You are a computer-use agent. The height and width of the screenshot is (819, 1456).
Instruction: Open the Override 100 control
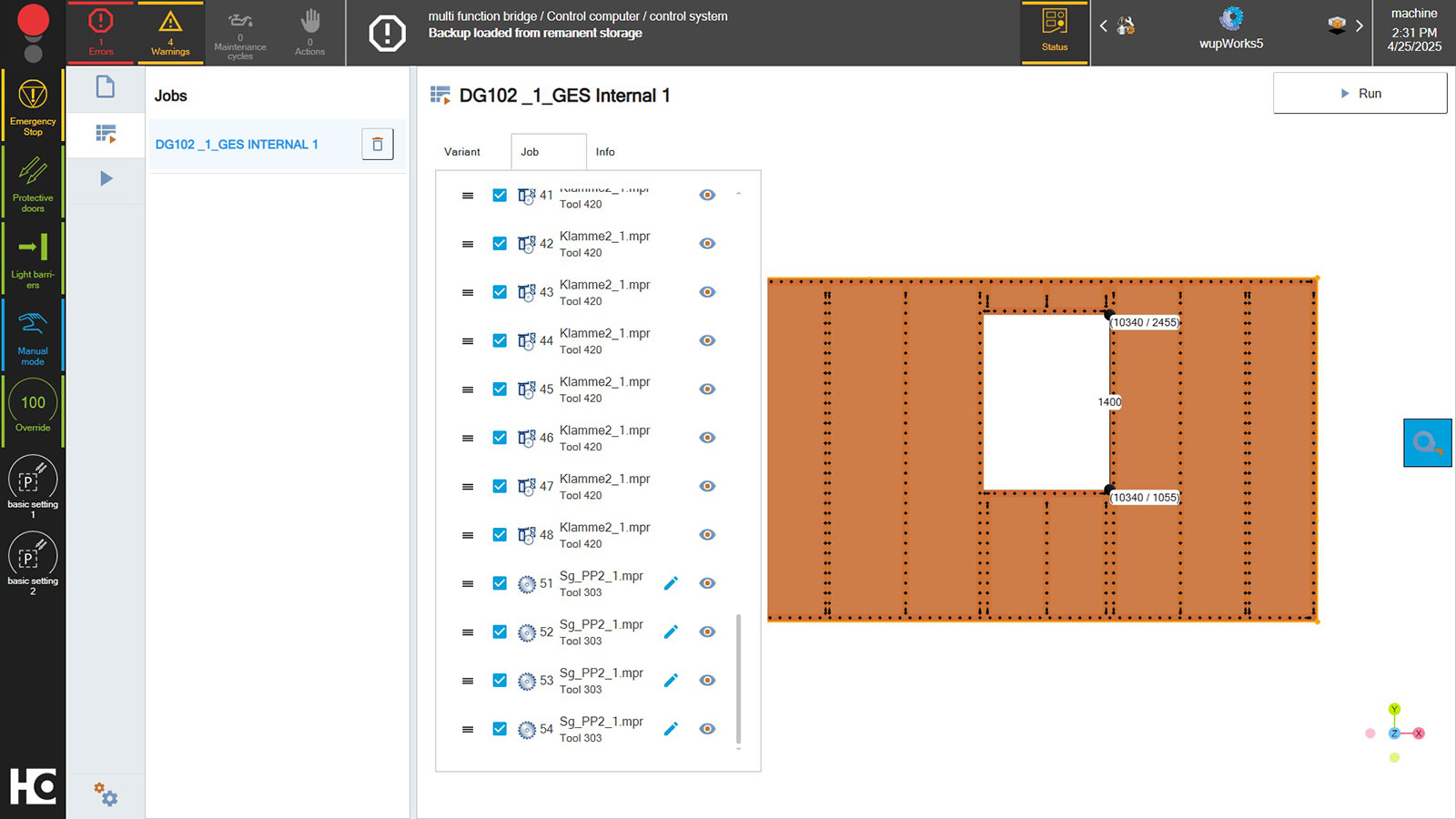coord(33,410)
